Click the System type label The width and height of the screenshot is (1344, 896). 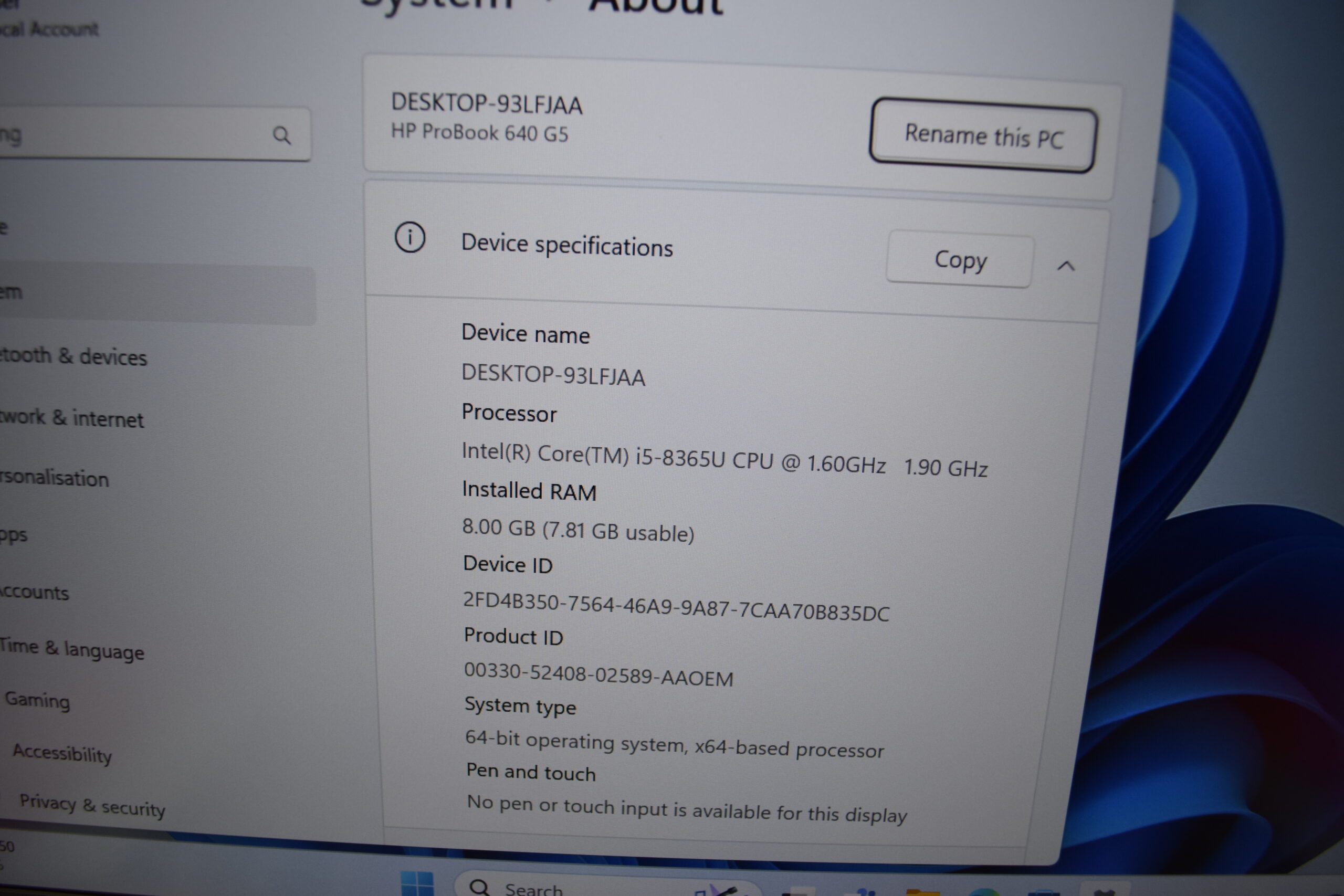(x=520, y=707)
